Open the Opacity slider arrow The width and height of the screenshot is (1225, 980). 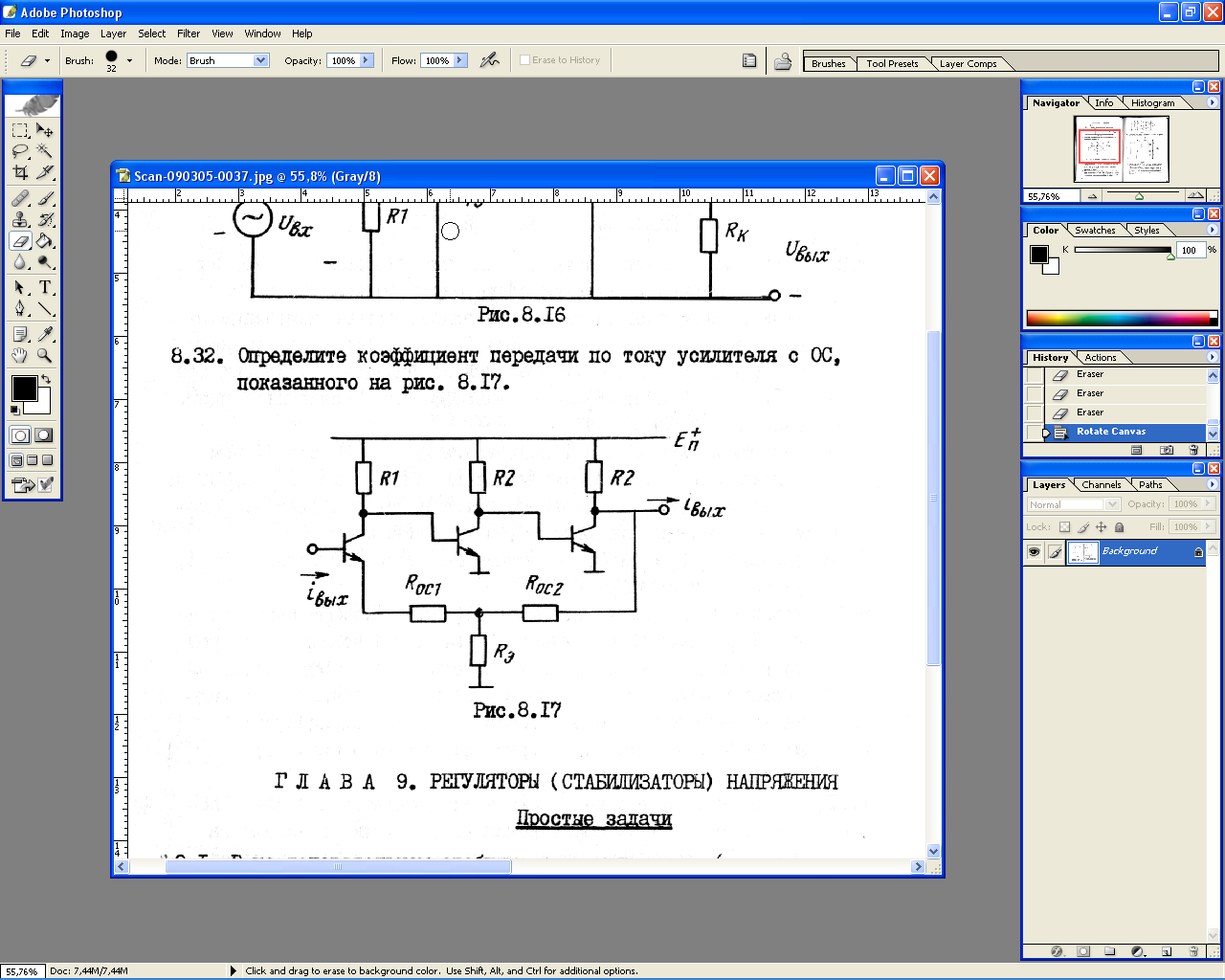[x=366, y=60]
